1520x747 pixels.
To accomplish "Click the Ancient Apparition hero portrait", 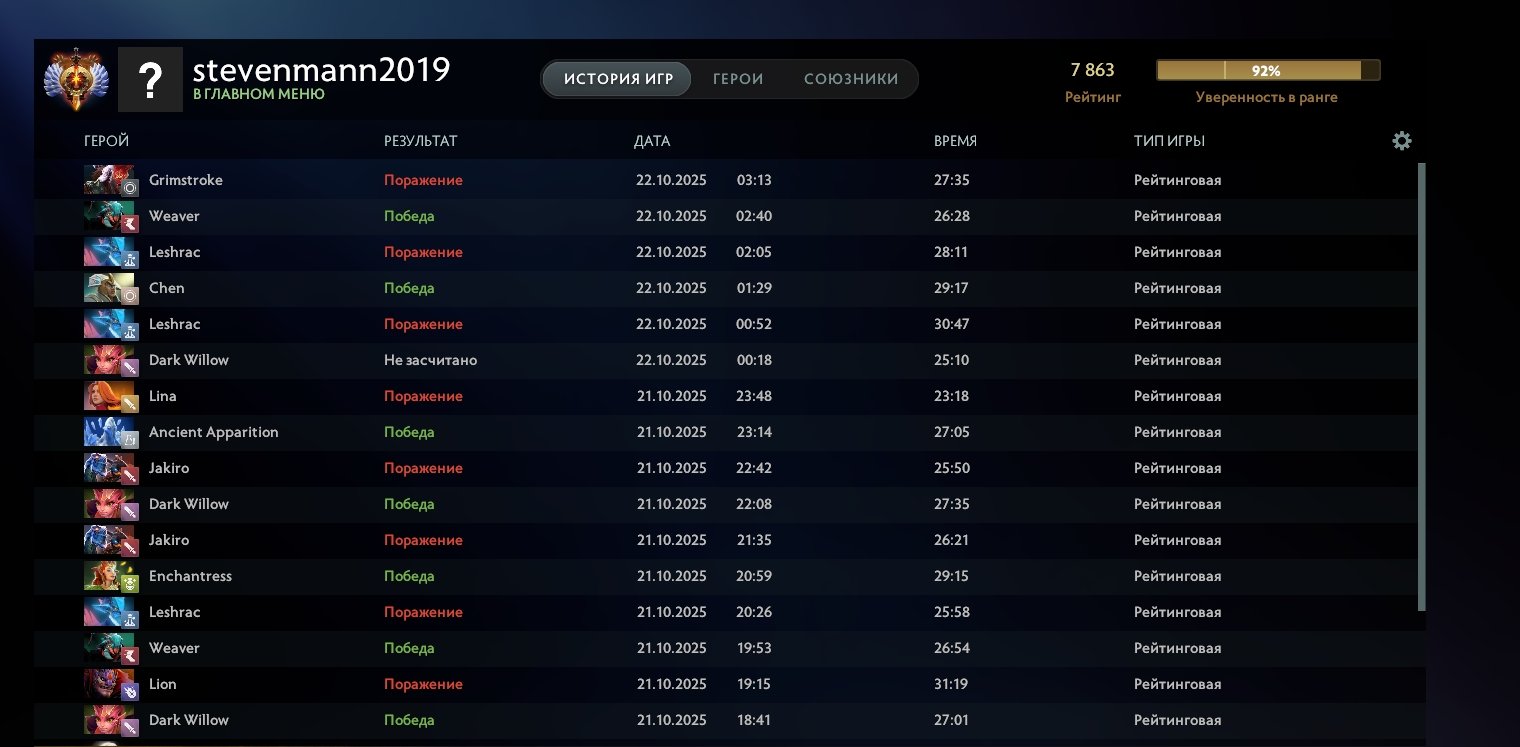I will 109,432.
